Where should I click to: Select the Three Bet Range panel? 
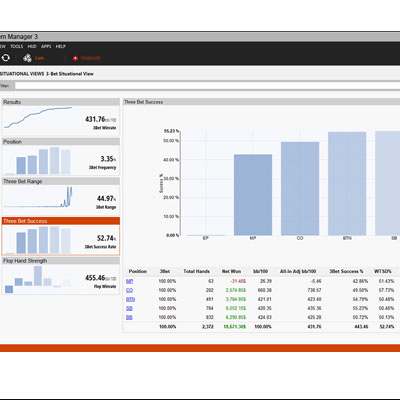(x=61, y=196)
